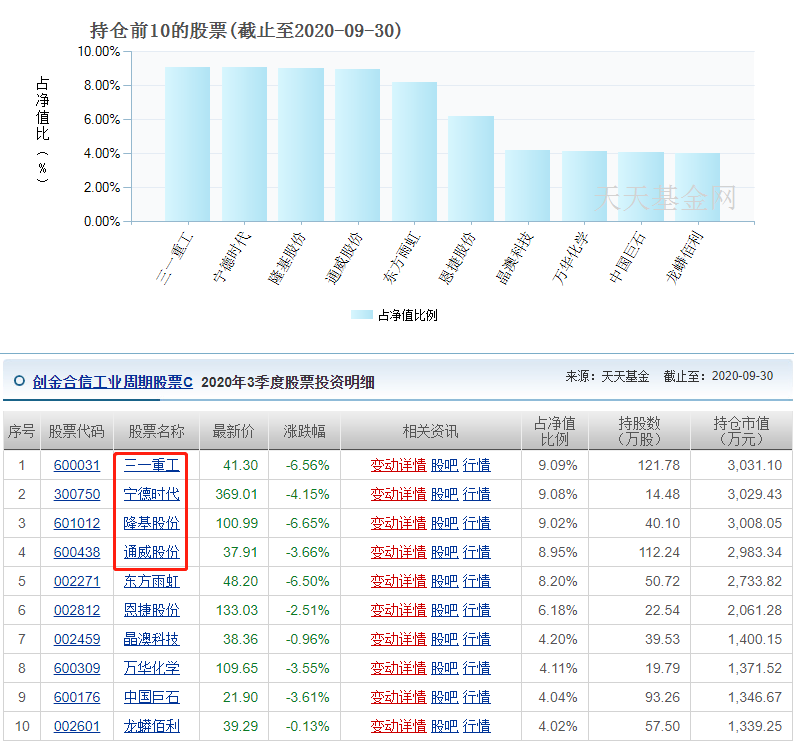Viewport: 794px width, 749px height.
Task: Click the 东方雨虹 stock name link
Action: [151, 581]
